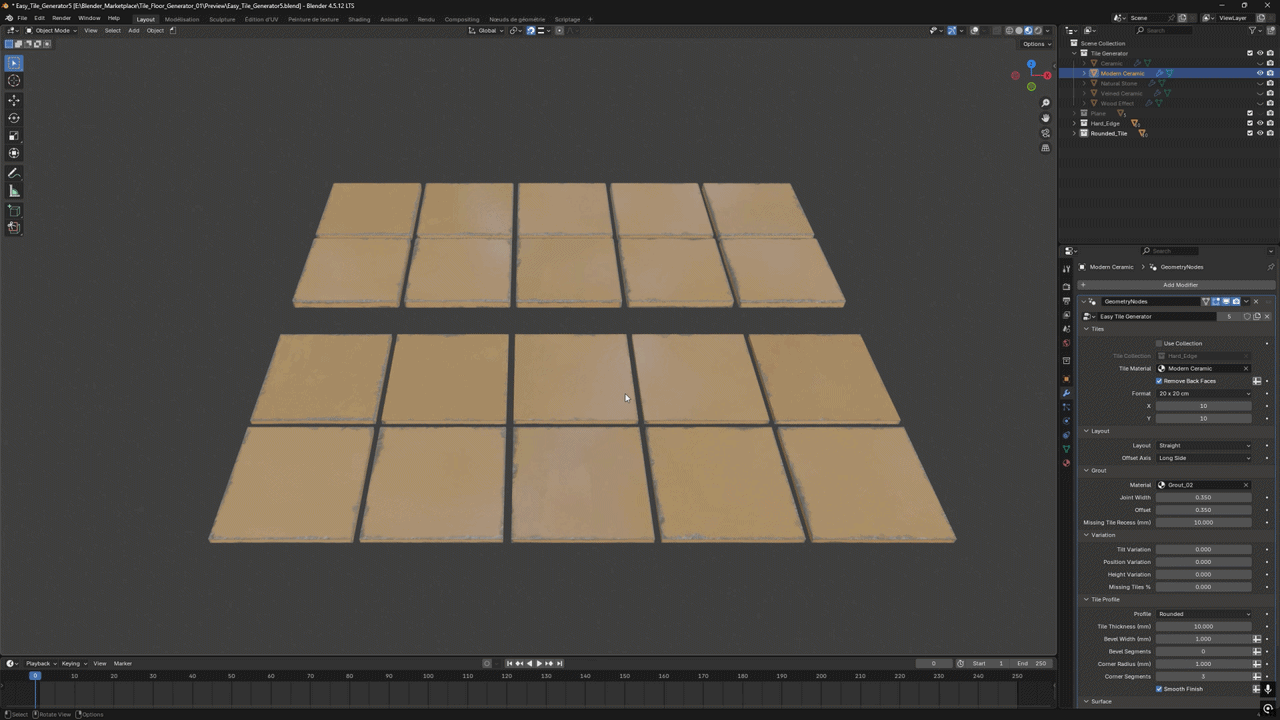1280x720 pixels.
Task: Click the zoom magnifier viewport gizmo
Action: (x=1045, y=103)
